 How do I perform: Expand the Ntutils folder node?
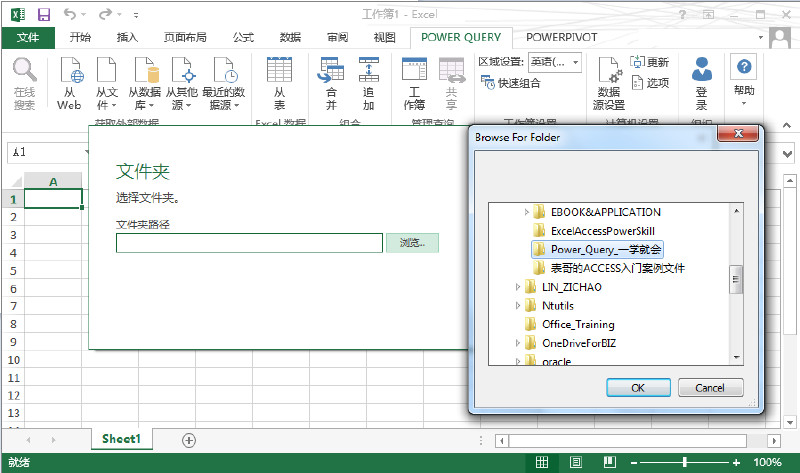[518, 306]
